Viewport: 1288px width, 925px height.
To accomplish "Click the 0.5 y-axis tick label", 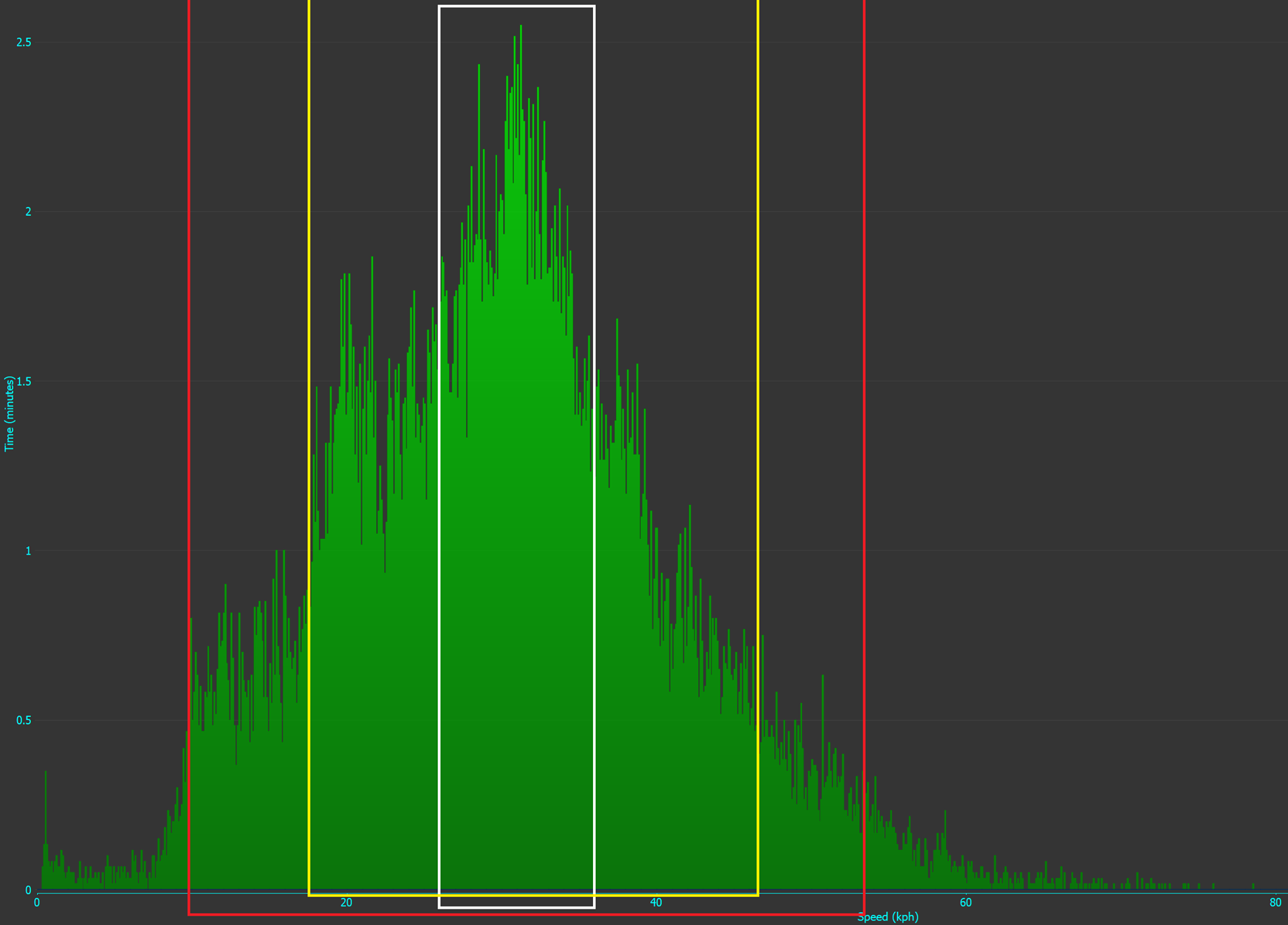I will coord(24,721).
